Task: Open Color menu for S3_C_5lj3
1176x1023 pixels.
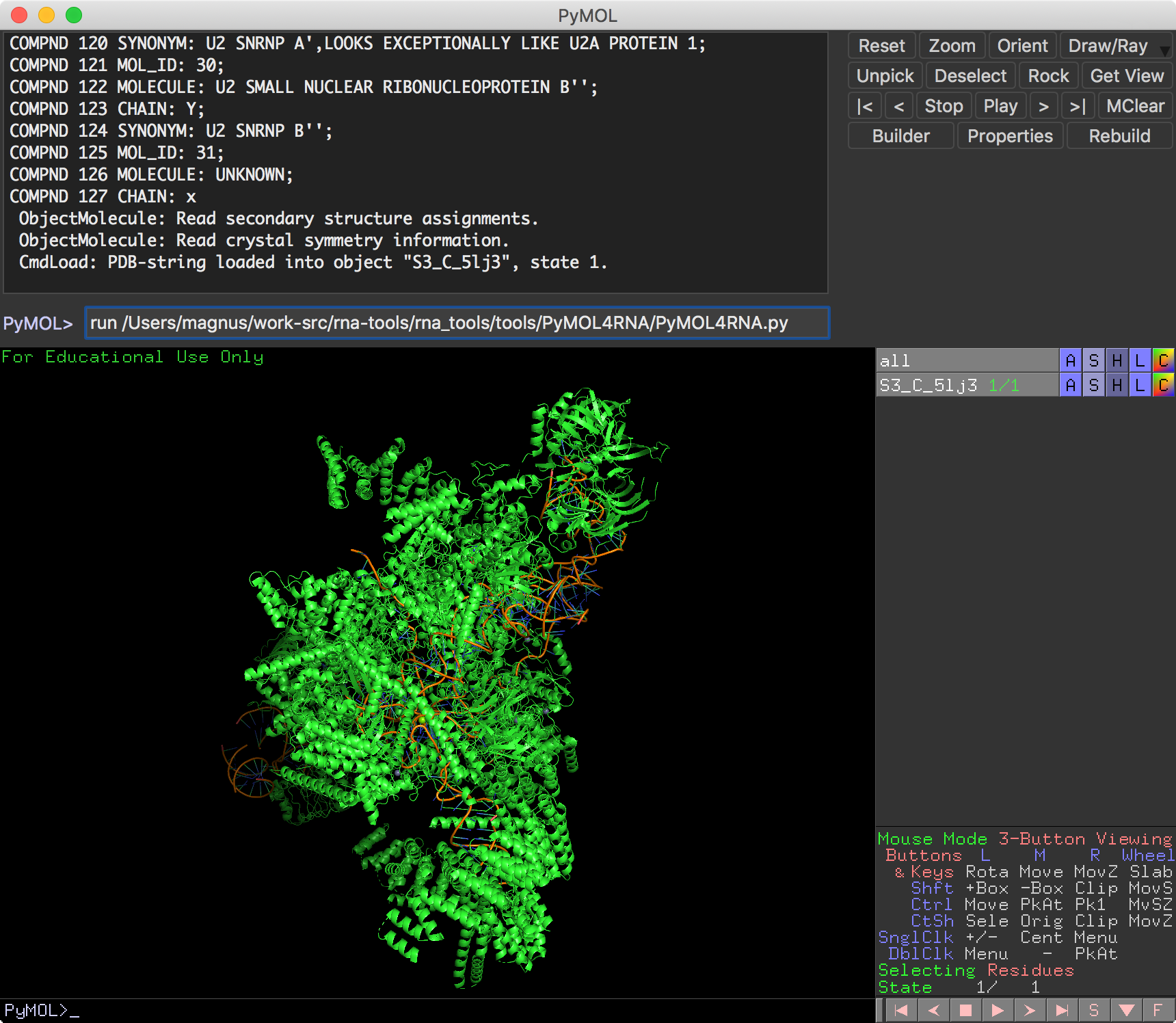Action: tap(1163, 386)
